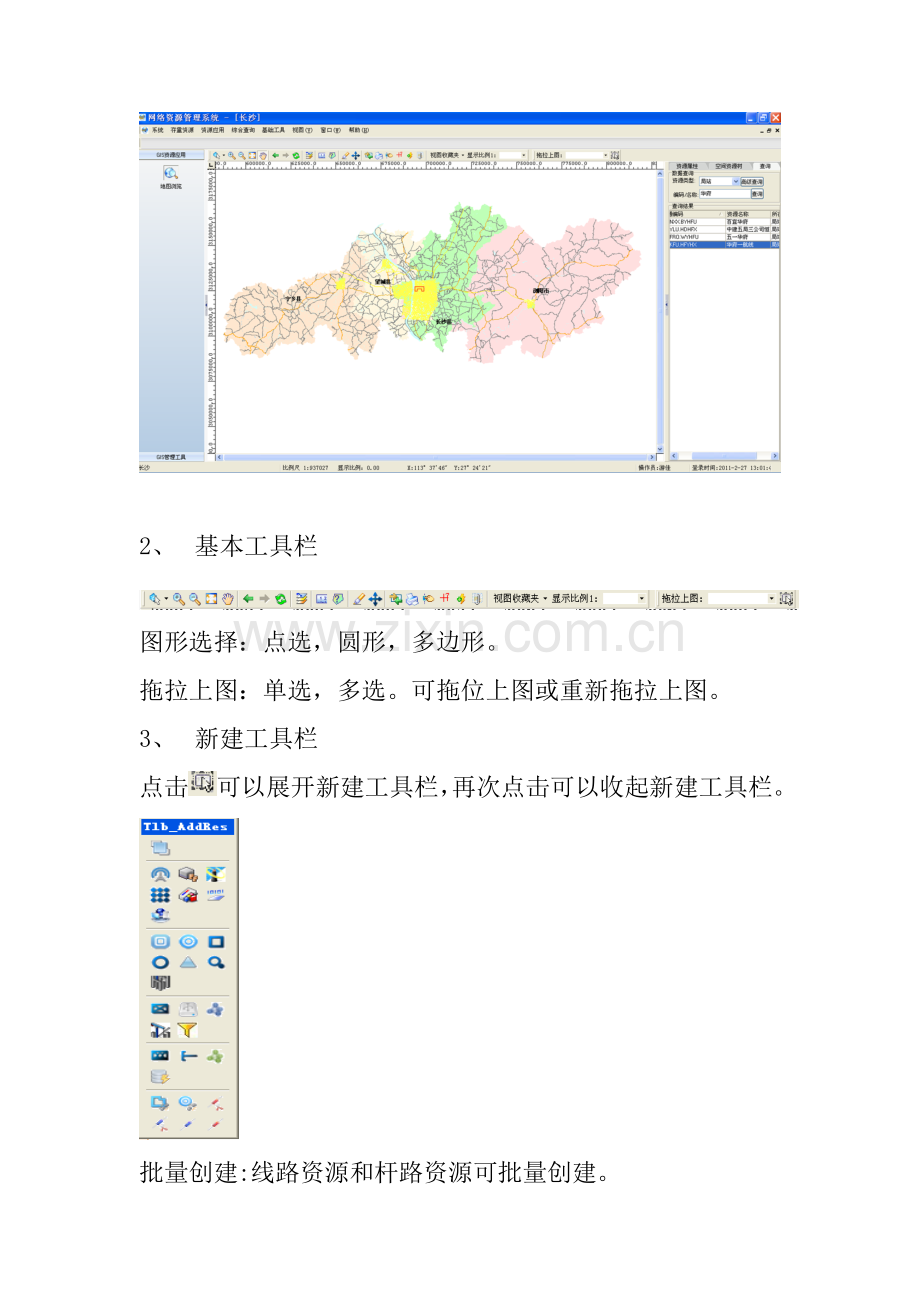The width and height of the screenshot is (920, 1302).
Task: Open the 系统 menu
Action: [x=157, y=130]
